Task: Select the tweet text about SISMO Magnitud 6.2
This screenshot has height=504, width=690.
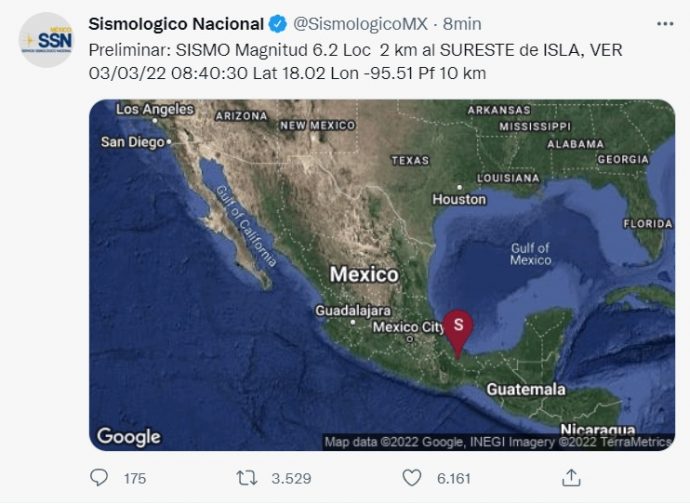Action: (356, 62)
